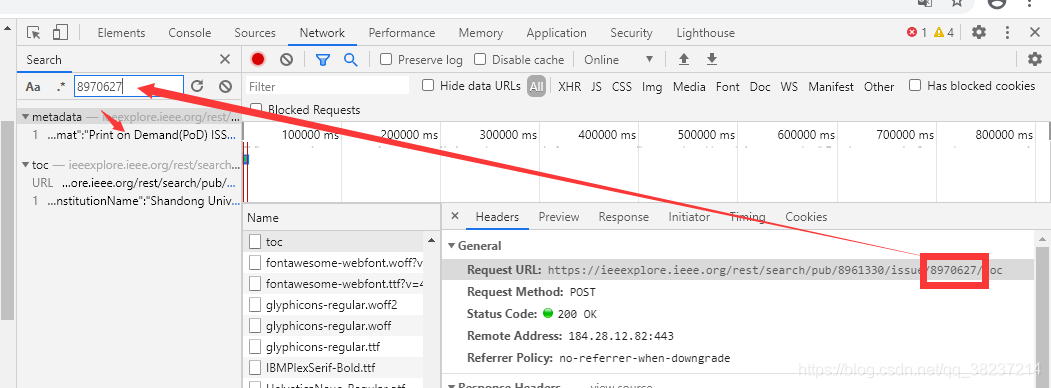Open the Lighthouse tab

705,33
